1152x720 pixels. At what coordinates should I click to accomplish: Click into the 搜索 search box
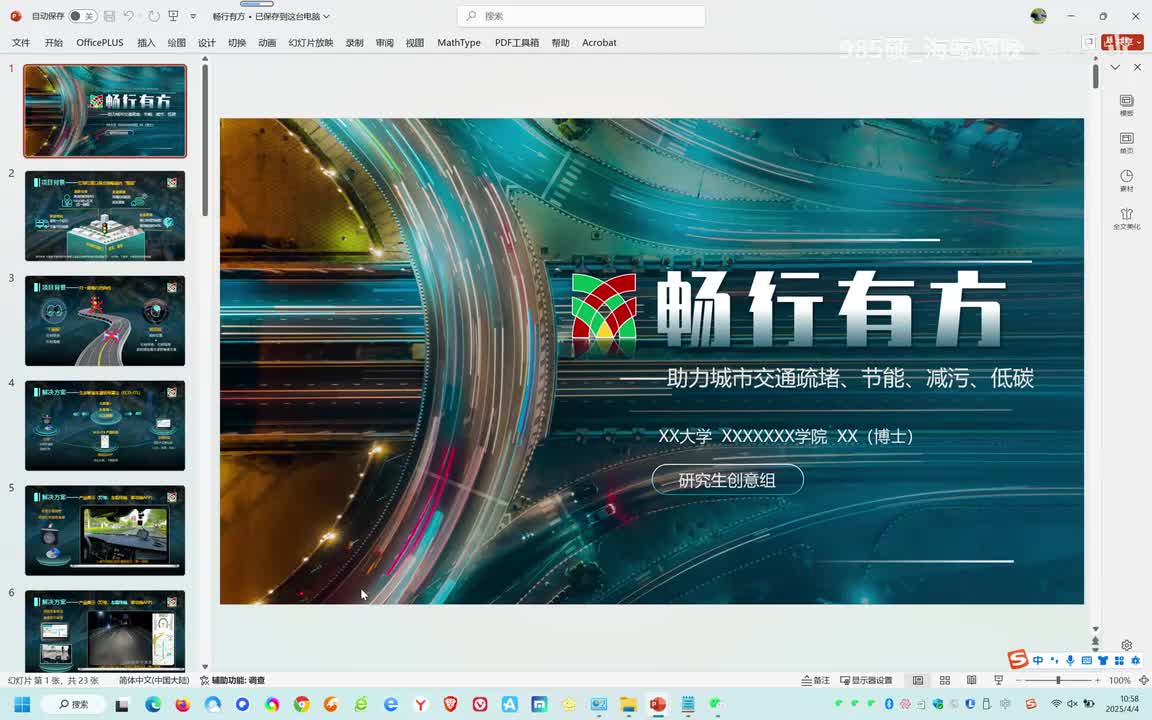pyautogui.click(x=580, y=15)
